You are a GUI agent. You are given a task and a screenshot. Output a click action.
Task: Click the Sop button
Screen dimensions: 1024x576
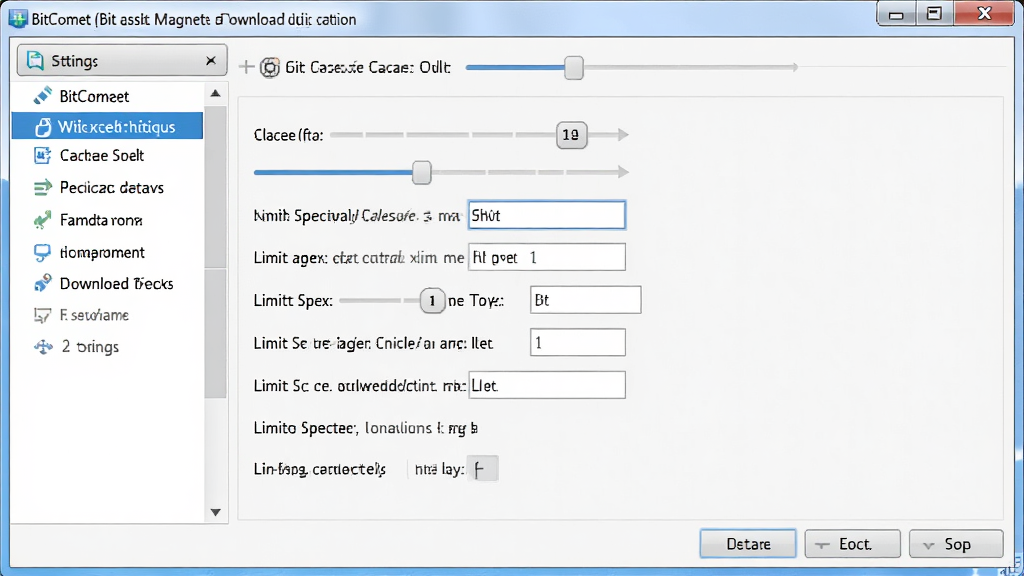[956, 543]
